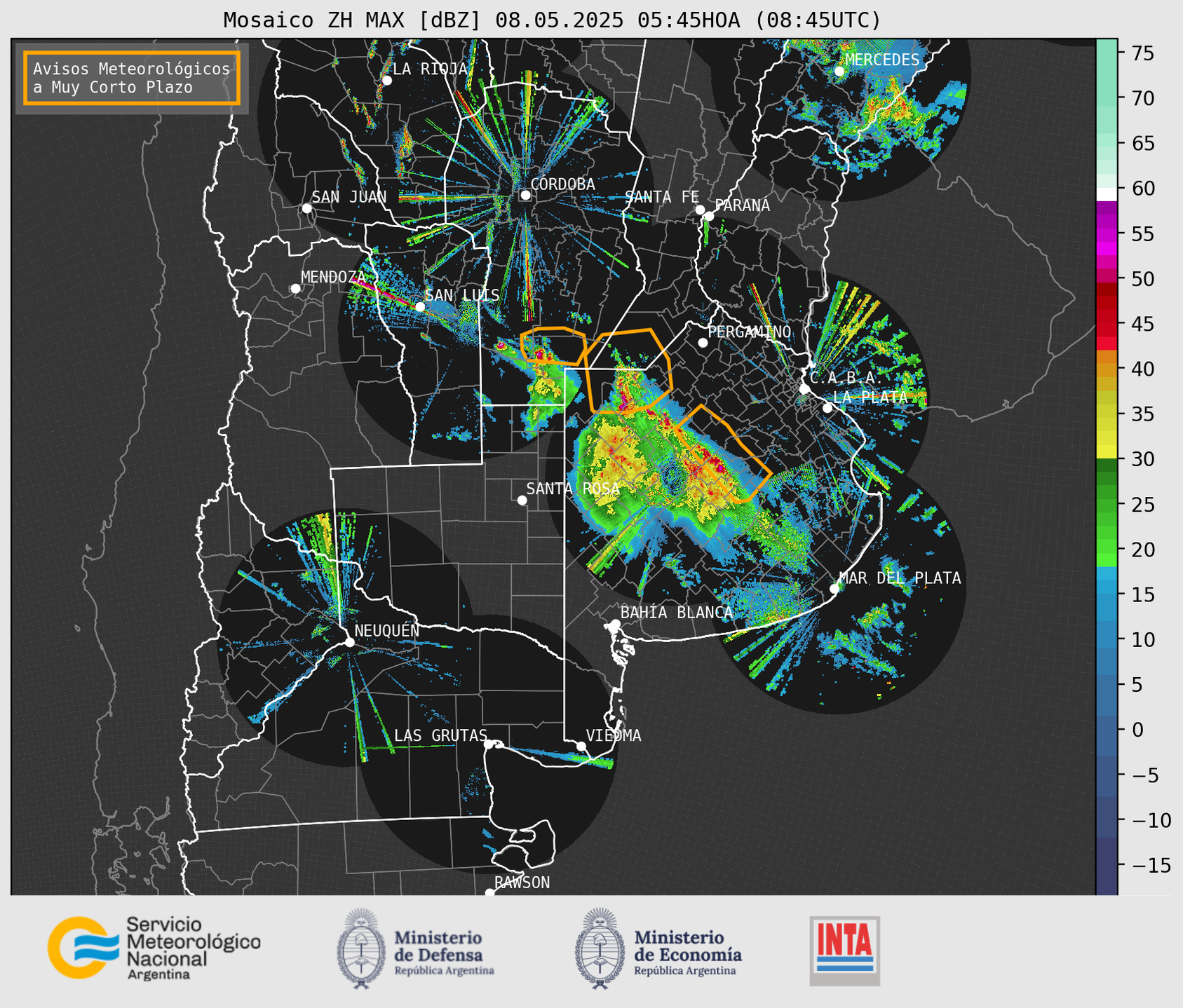Click the PERGAMINO city marker dot
1183x1008 pixels.
703,343
